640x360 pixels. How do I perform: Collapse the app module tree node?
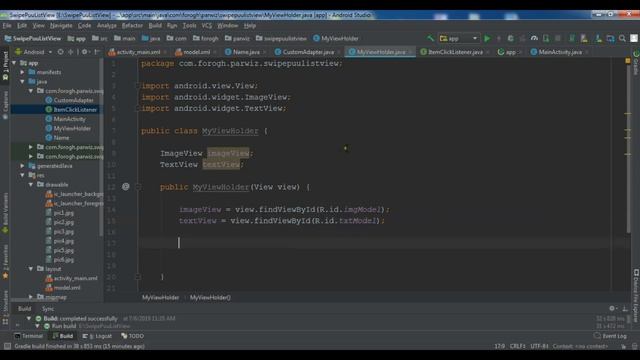14,63
